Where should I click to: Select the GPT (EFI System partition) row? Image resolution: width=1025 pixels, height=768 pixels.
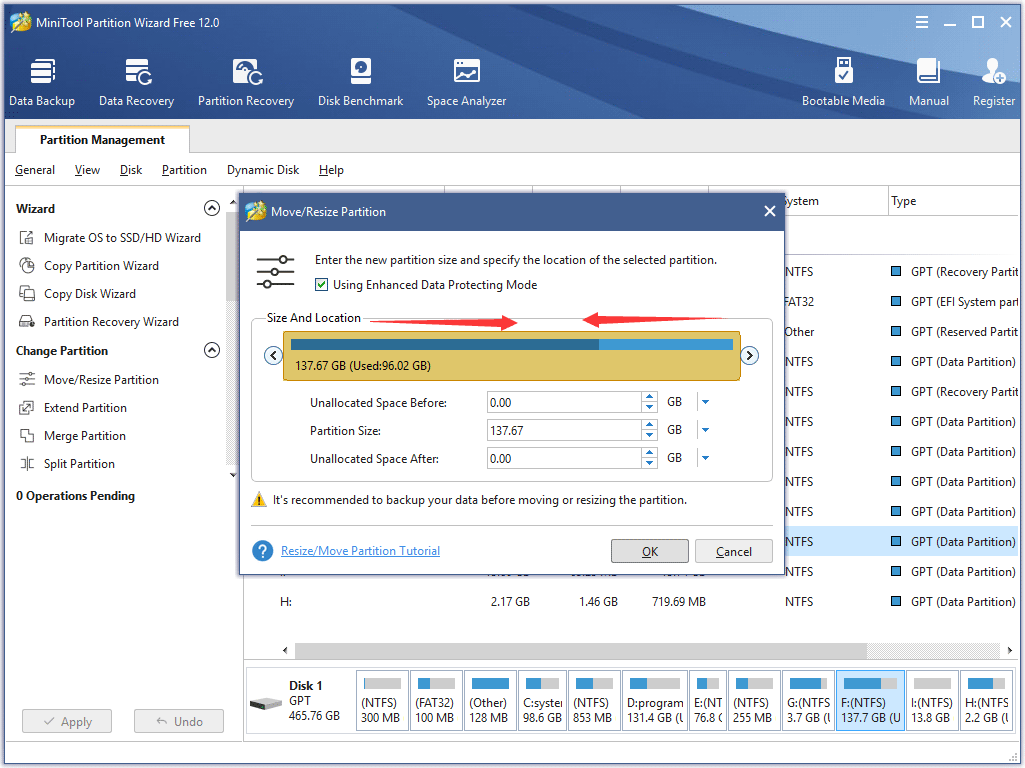click(x=901, y=302)
